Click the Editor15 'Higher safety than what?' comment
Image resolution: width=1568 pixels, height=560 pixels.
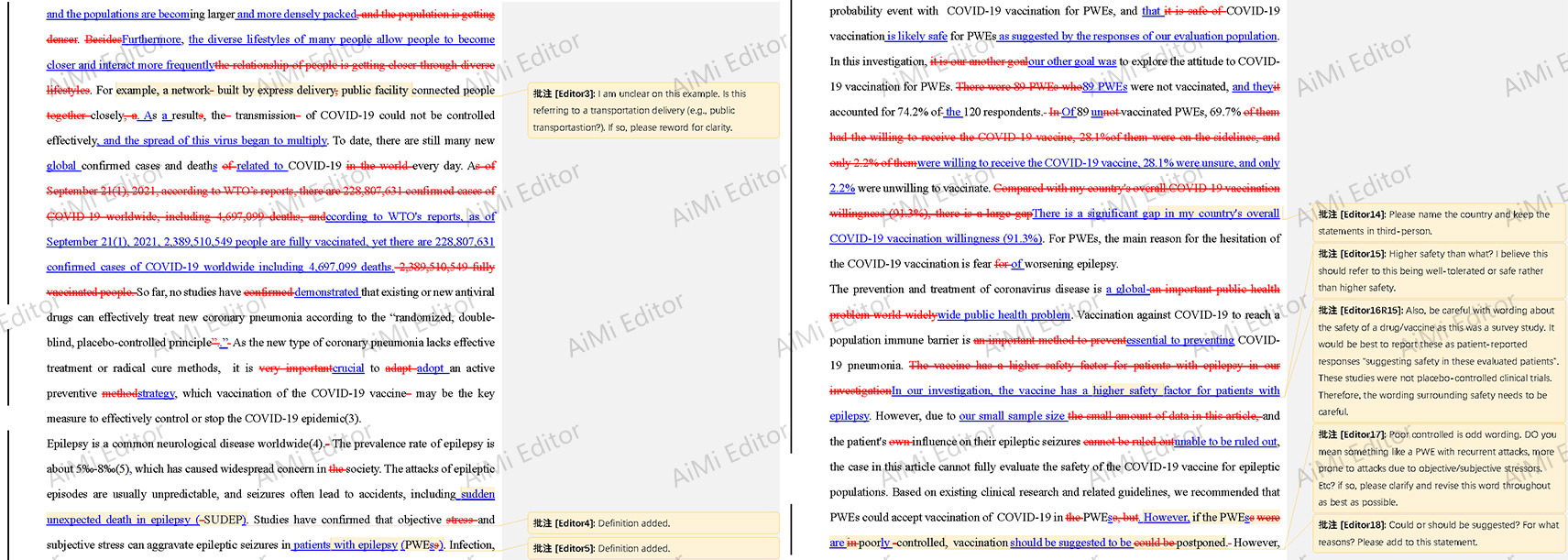pyautogui.click(x=1436, y=270)
